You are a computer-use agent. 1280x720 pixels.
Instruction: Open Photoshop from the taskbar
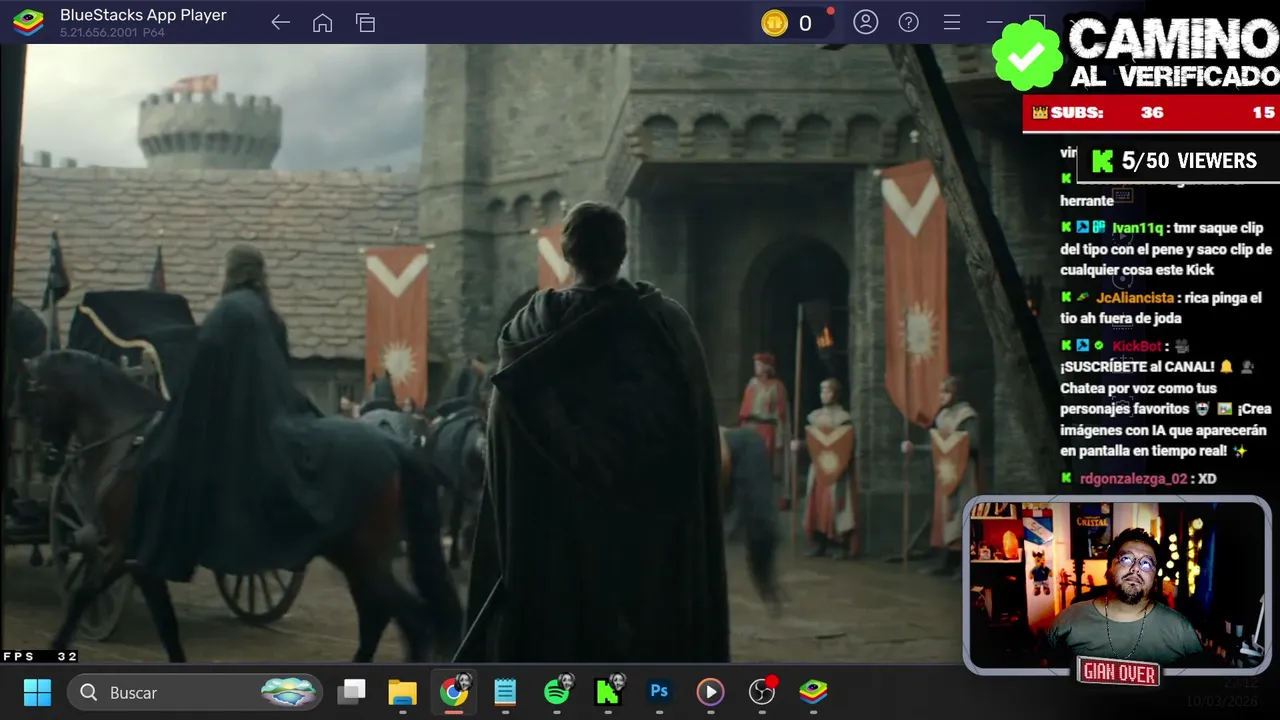tap(659, 692)
